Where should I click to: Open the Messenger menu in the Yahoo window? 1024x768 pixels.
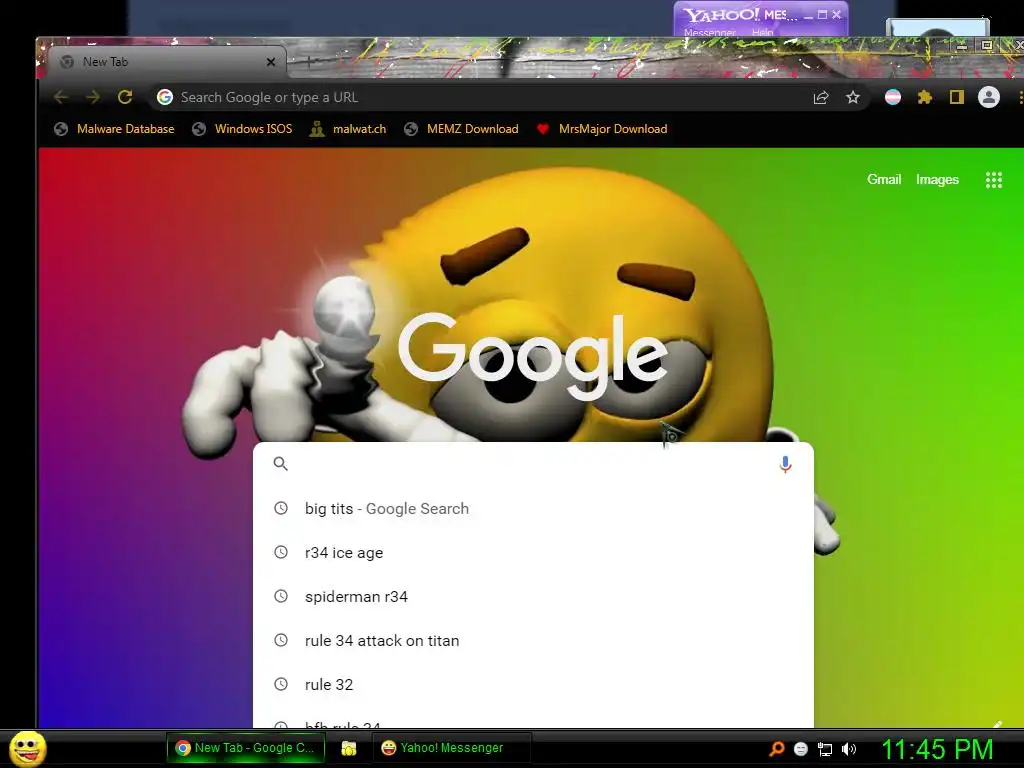coord(709,33)
